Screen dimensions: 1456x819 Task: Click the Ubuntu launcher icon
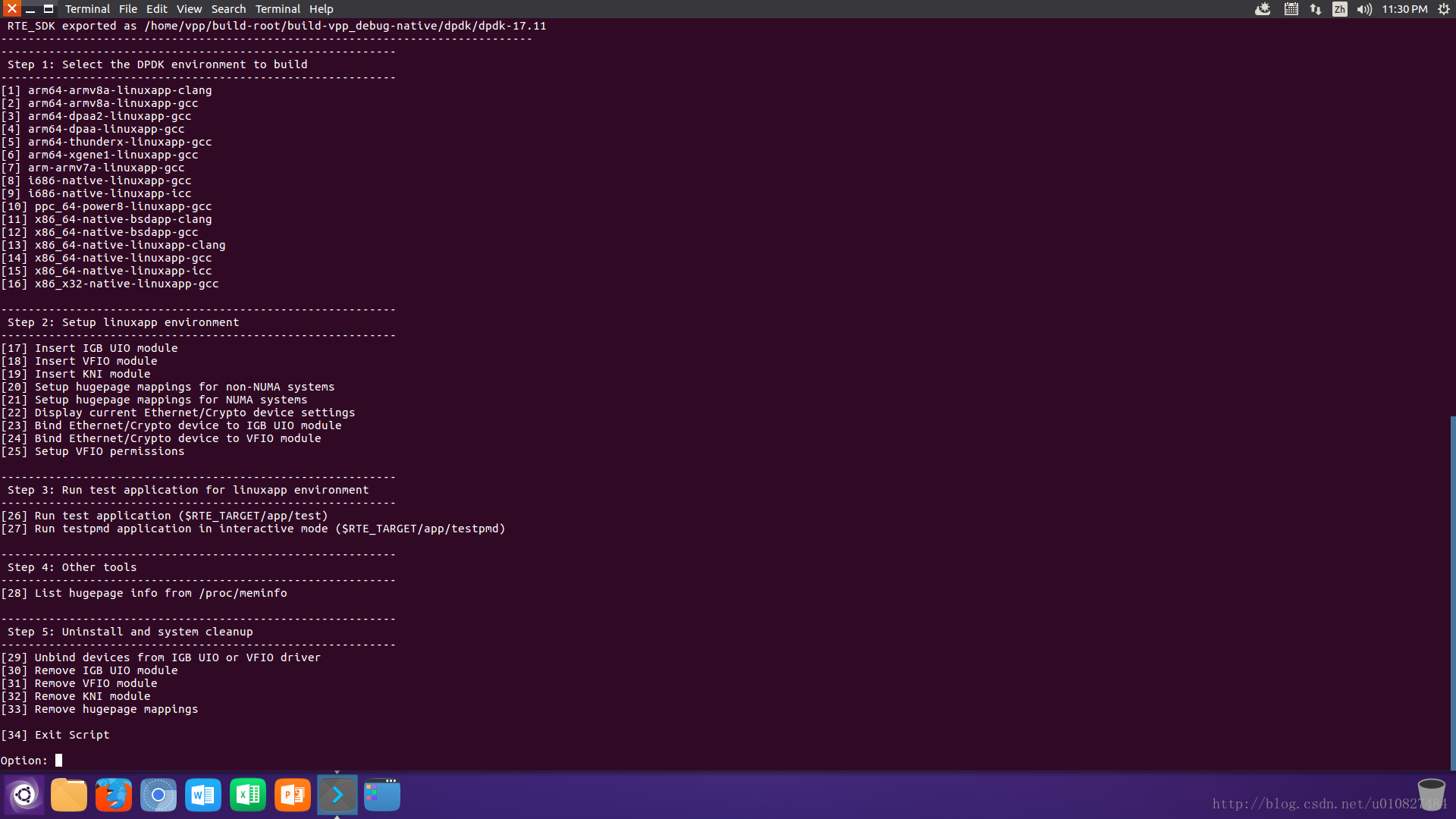pos(24,795)
